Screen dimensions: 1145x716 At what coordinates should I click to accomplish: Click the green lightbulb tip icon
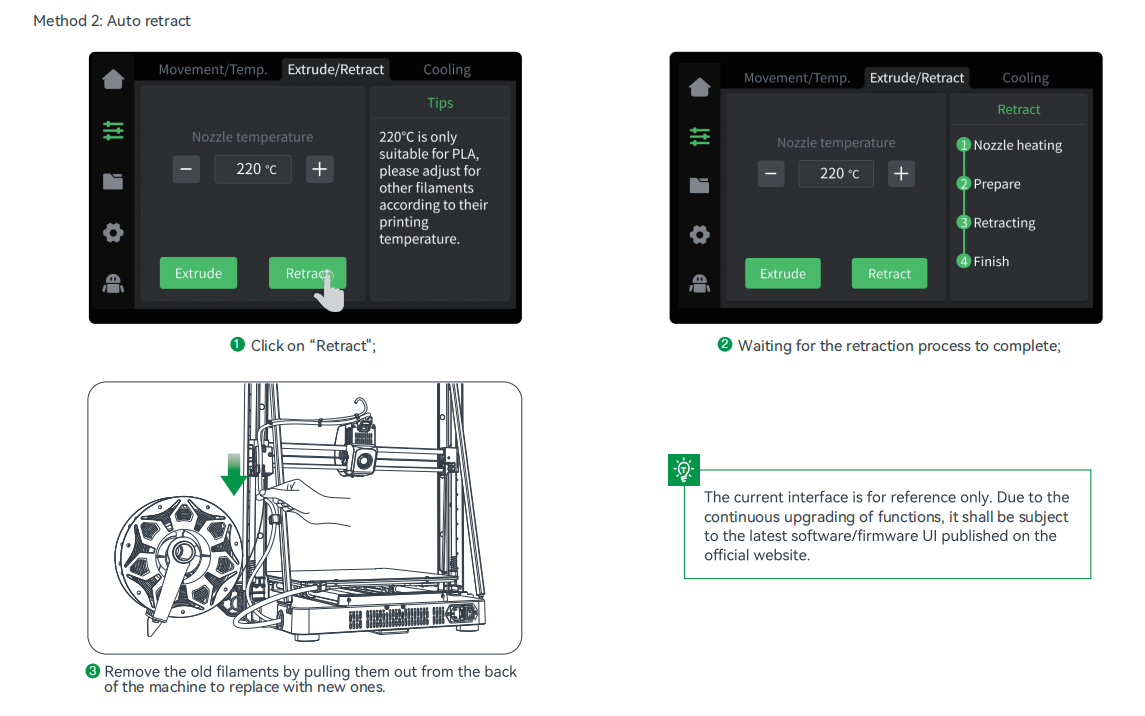pyautogui.click(x=684, y=469)
